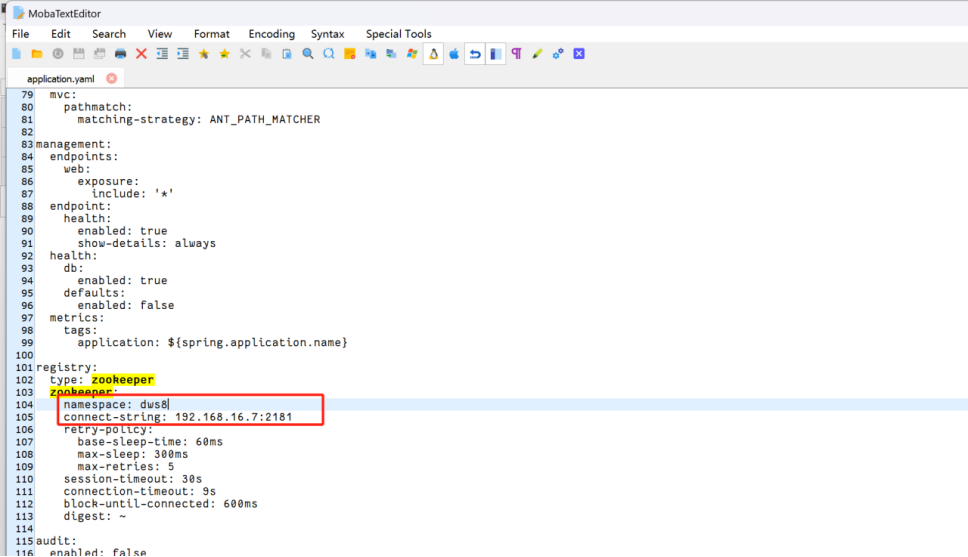Select the Apple Mac format icon
The height and width of the screenshot is (557, 968).
tap(454, 54)
